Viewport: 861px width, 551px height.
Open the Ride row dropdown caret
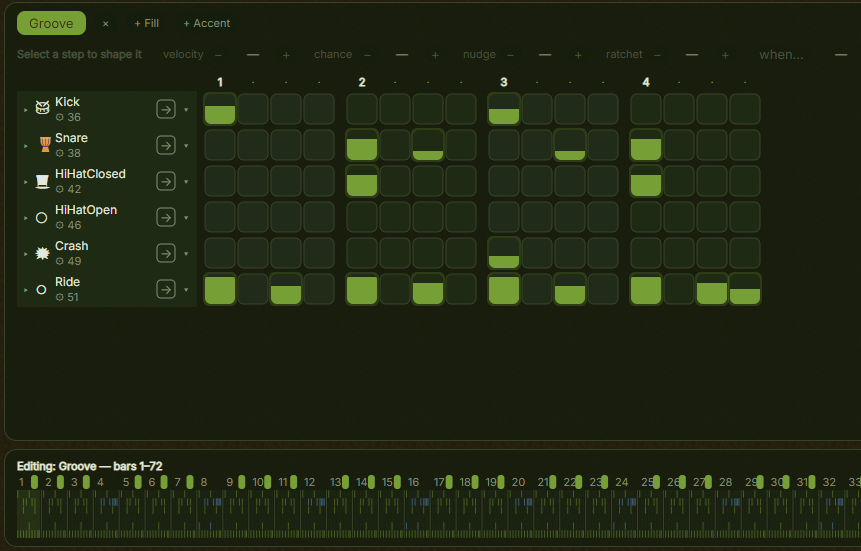[x=186, y=290]
